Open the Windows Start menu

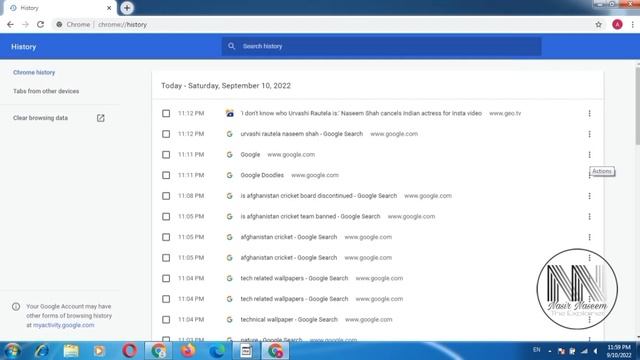[x=12, y=351]
